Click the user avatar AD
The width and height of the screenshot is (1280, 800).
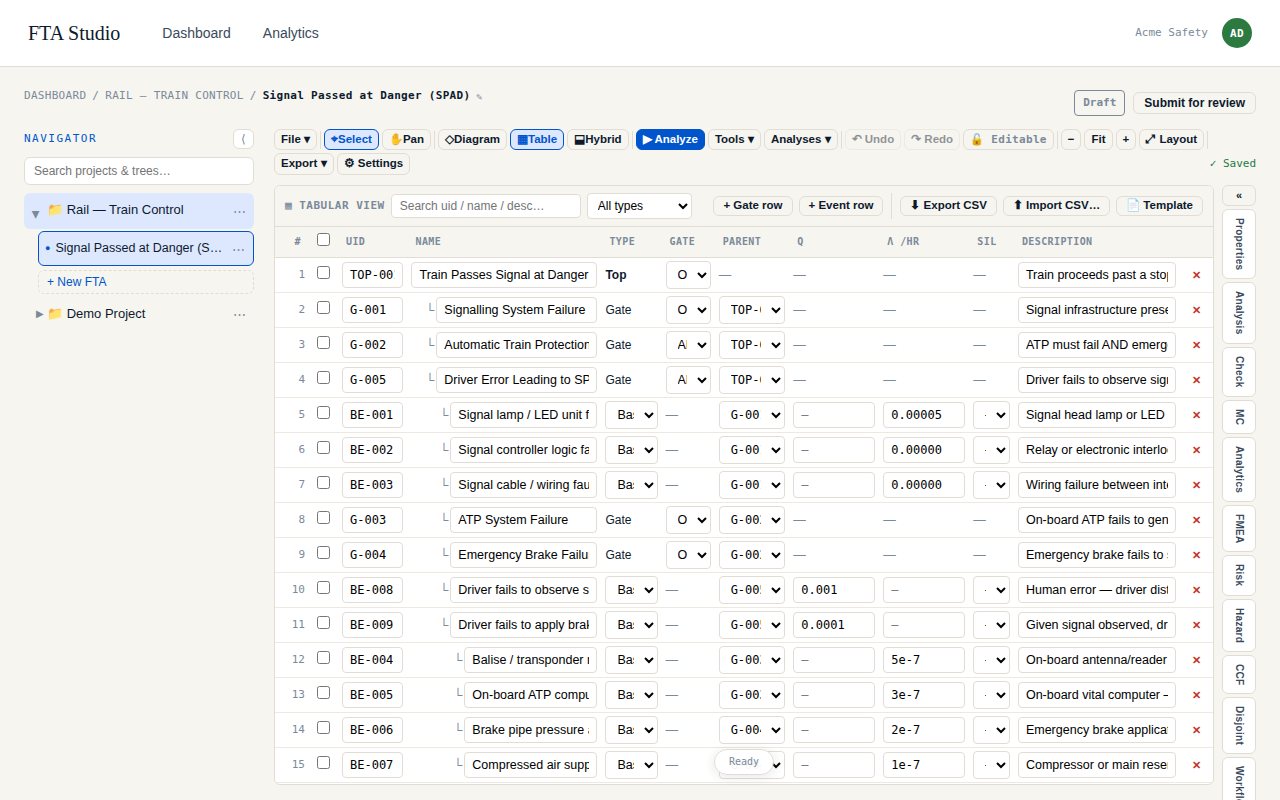click(x=1237, y=33)
